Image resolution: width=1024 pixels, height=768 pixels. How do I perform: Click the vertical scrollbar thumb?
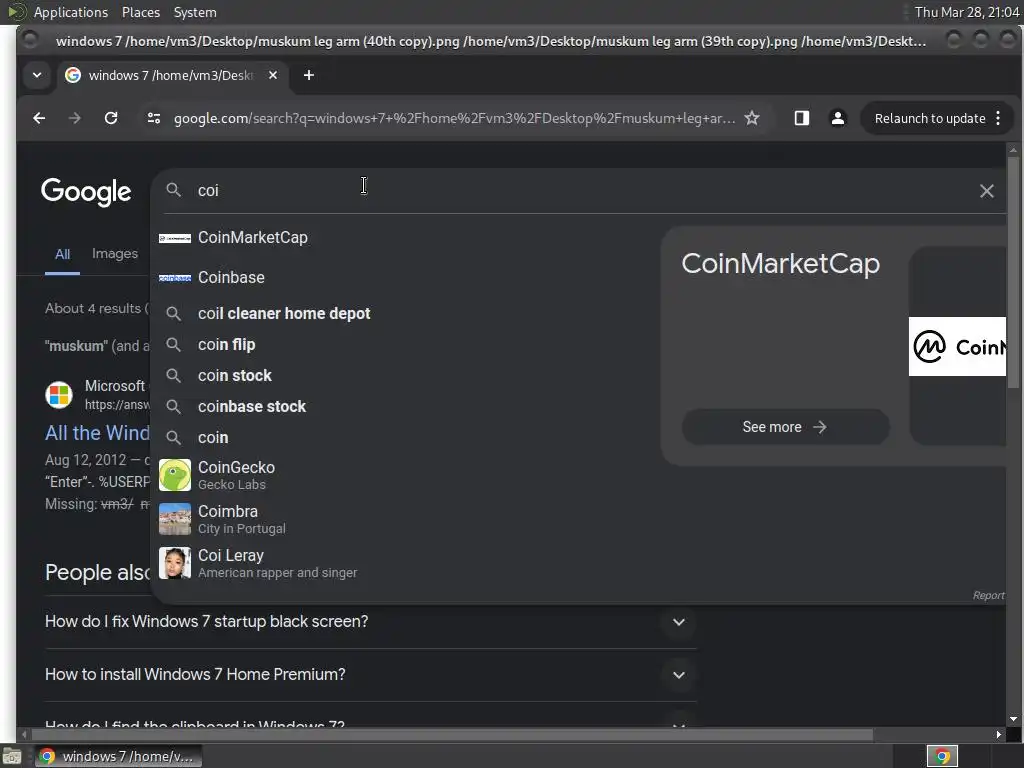(1014, 272)
